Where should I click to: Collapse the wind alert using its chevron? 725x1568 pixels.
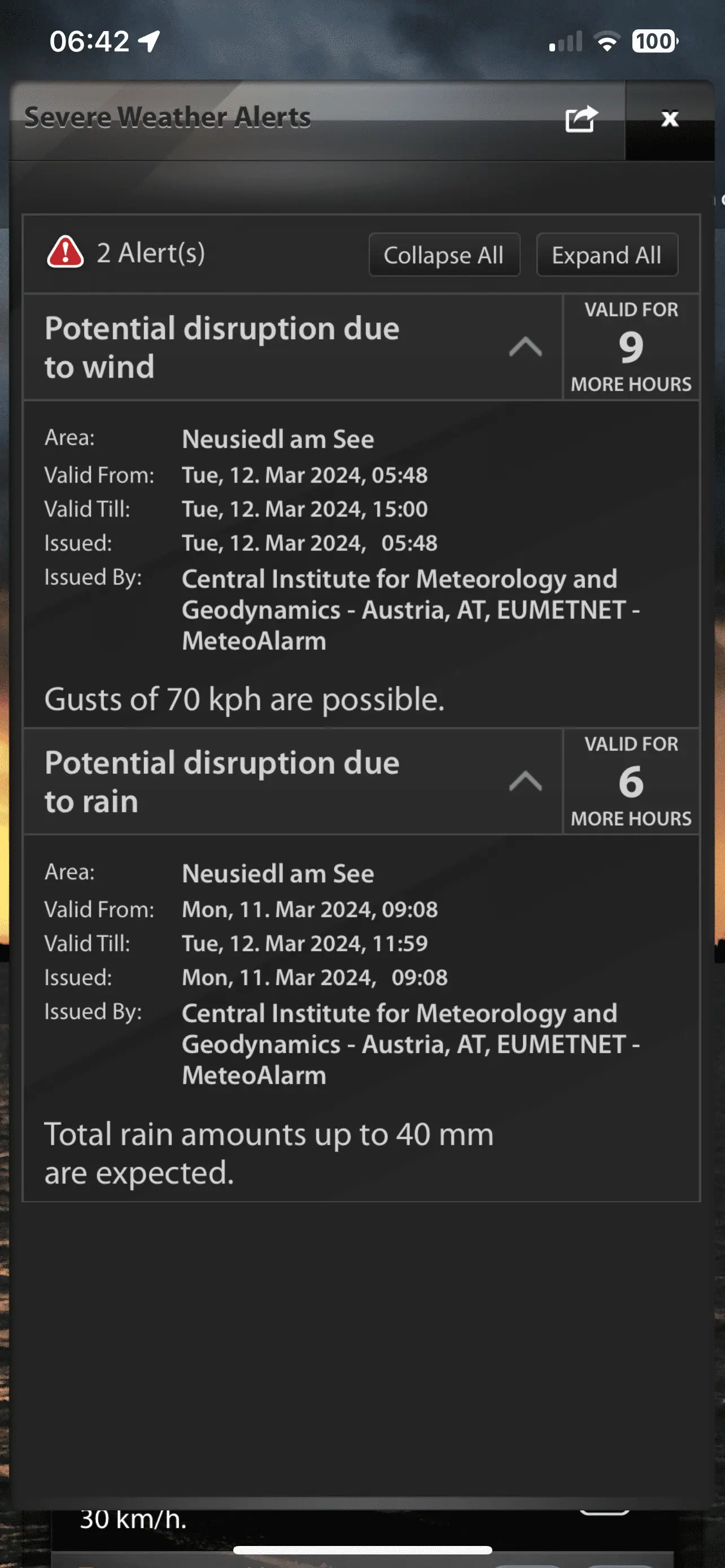point(525,348)
